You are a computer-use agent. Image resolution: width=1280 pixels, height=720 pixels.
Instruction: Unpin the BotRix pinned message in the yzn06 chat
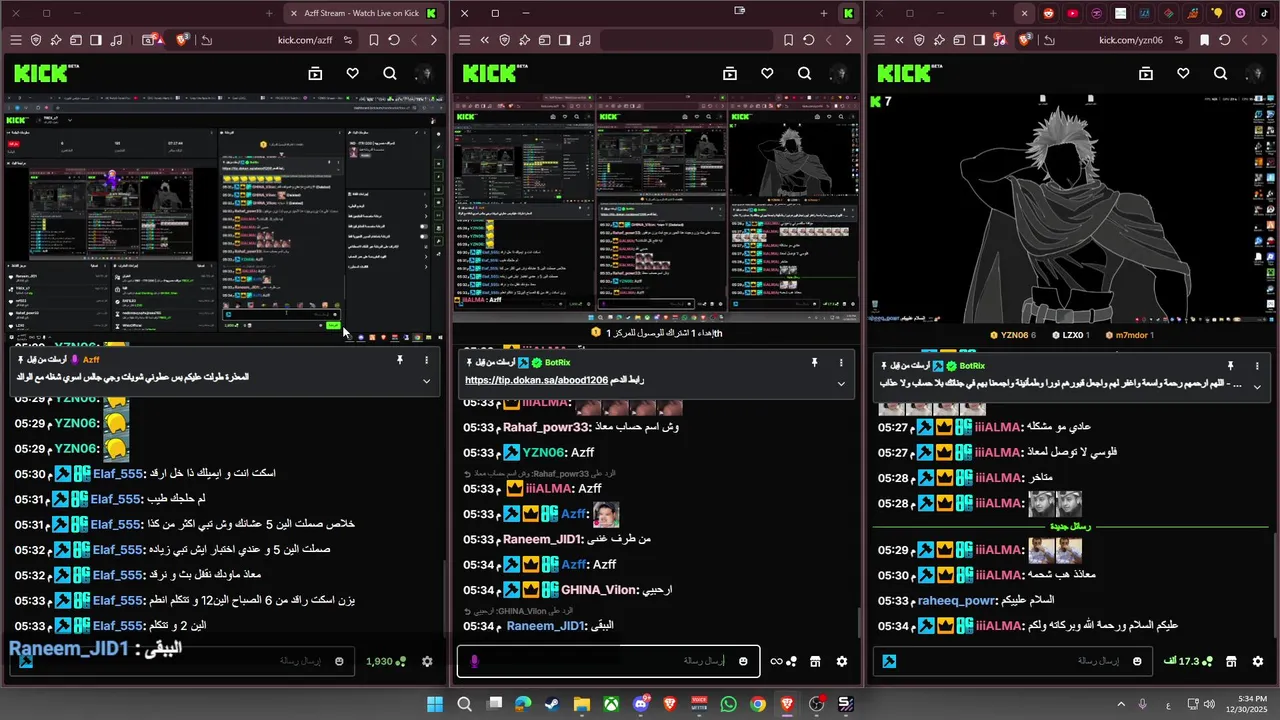(1230, 366)
